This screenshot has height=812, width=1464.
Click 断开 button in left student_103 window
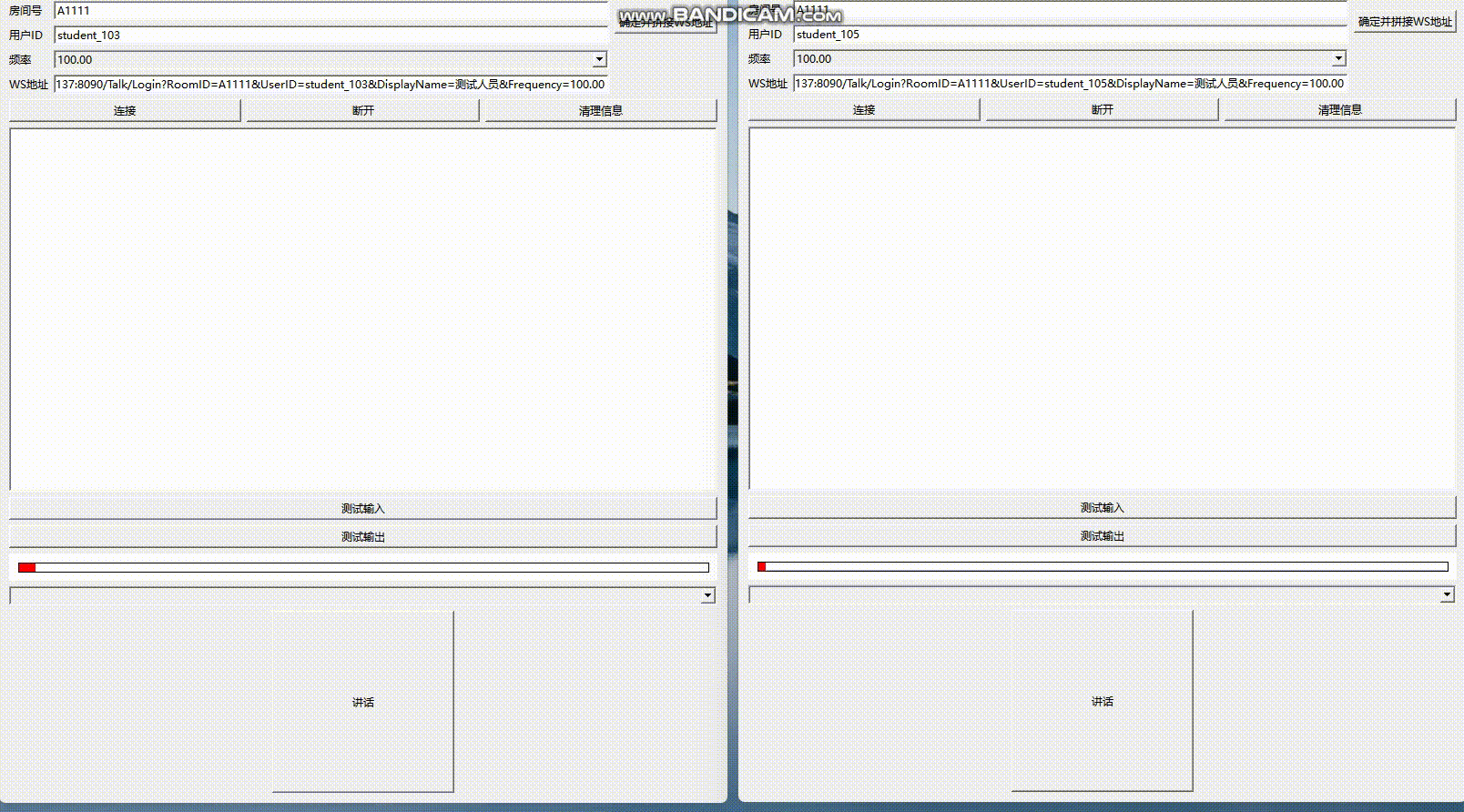[362, 110]
